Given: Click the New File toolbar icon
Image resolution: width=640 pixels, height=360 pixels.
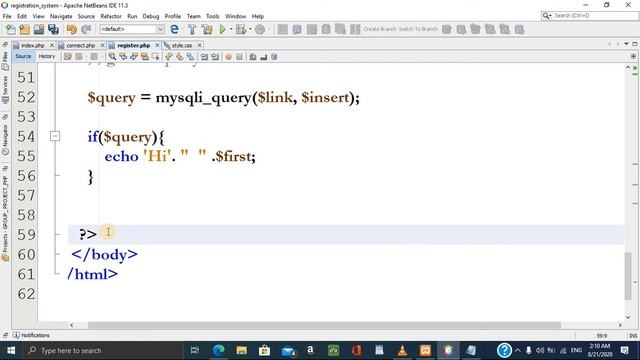Looking at the screenshot, I should pos(11,29).
